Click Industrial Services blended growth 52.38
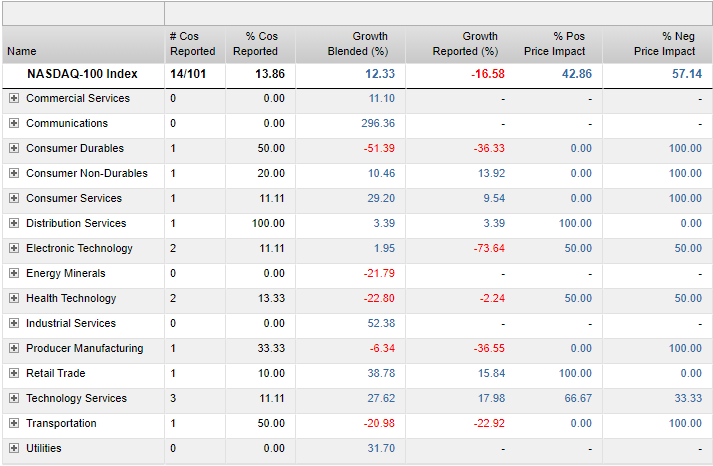The width and height of the screenshot is (713, 466). (381, 323)
